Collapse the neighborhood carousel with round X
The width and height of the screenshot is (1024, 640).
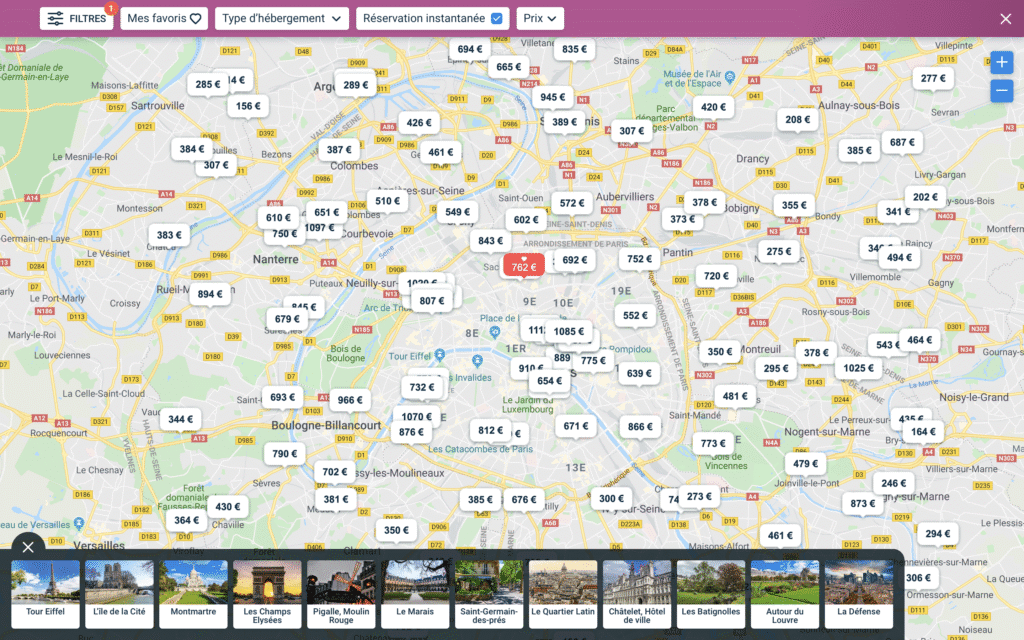[x=28, y=546]
